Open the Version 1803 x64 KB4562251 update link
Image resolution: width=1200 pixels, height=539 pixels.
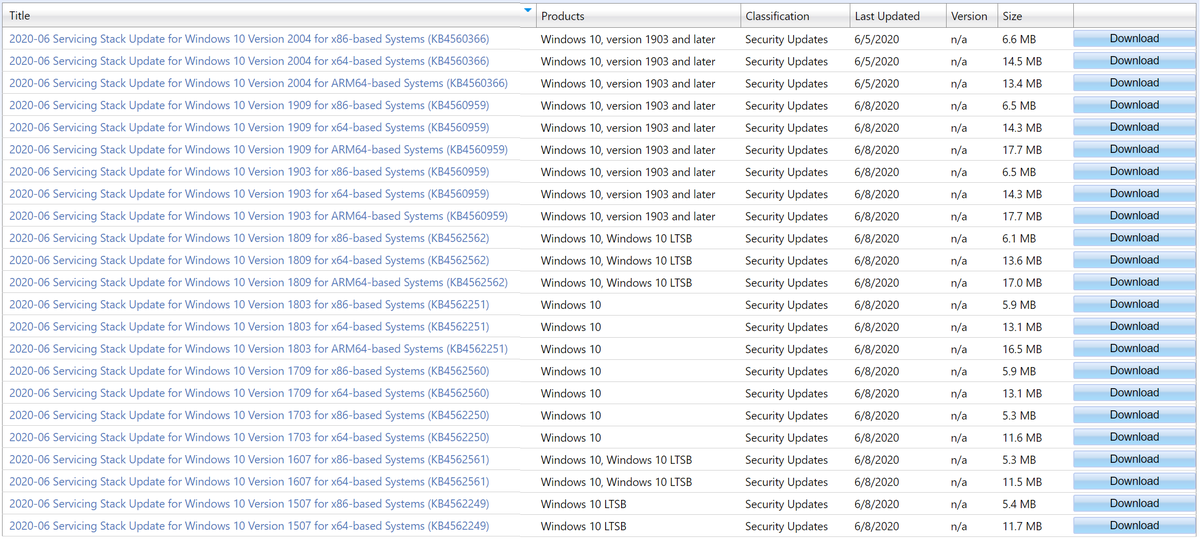point(249,327)
